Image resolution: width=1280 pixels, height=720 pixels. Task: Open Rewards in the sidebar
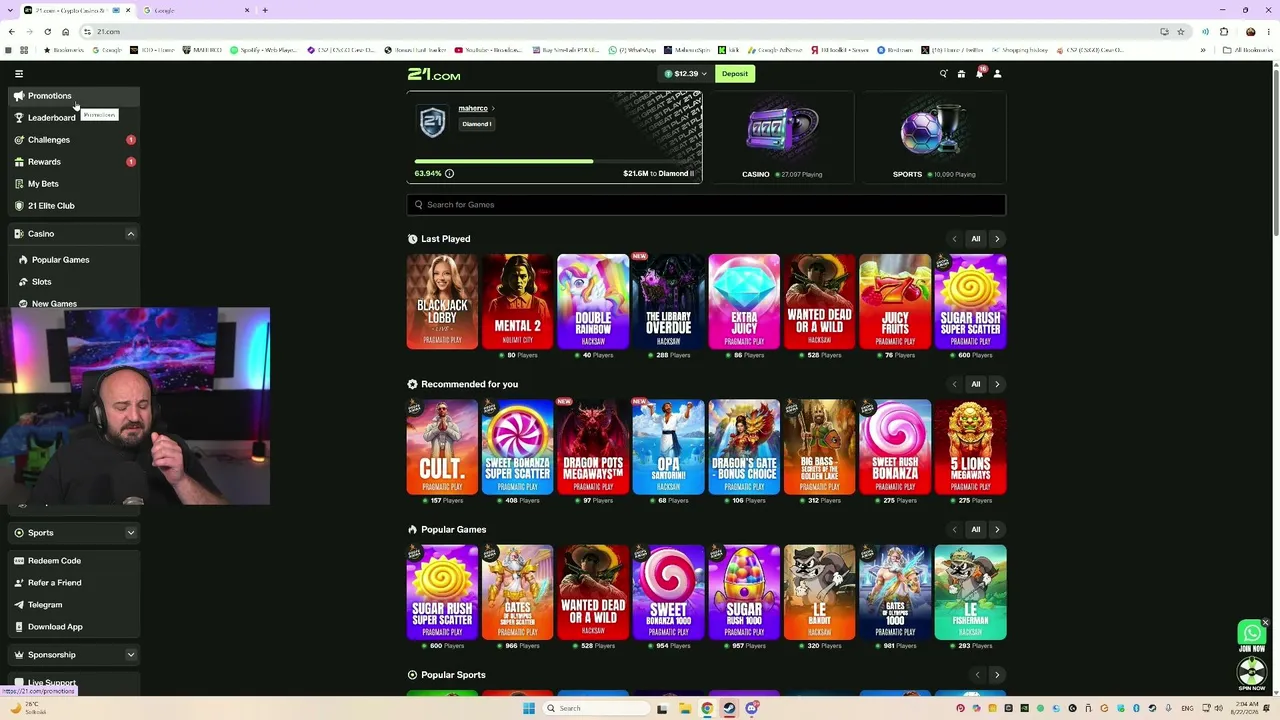coord(74,162)
